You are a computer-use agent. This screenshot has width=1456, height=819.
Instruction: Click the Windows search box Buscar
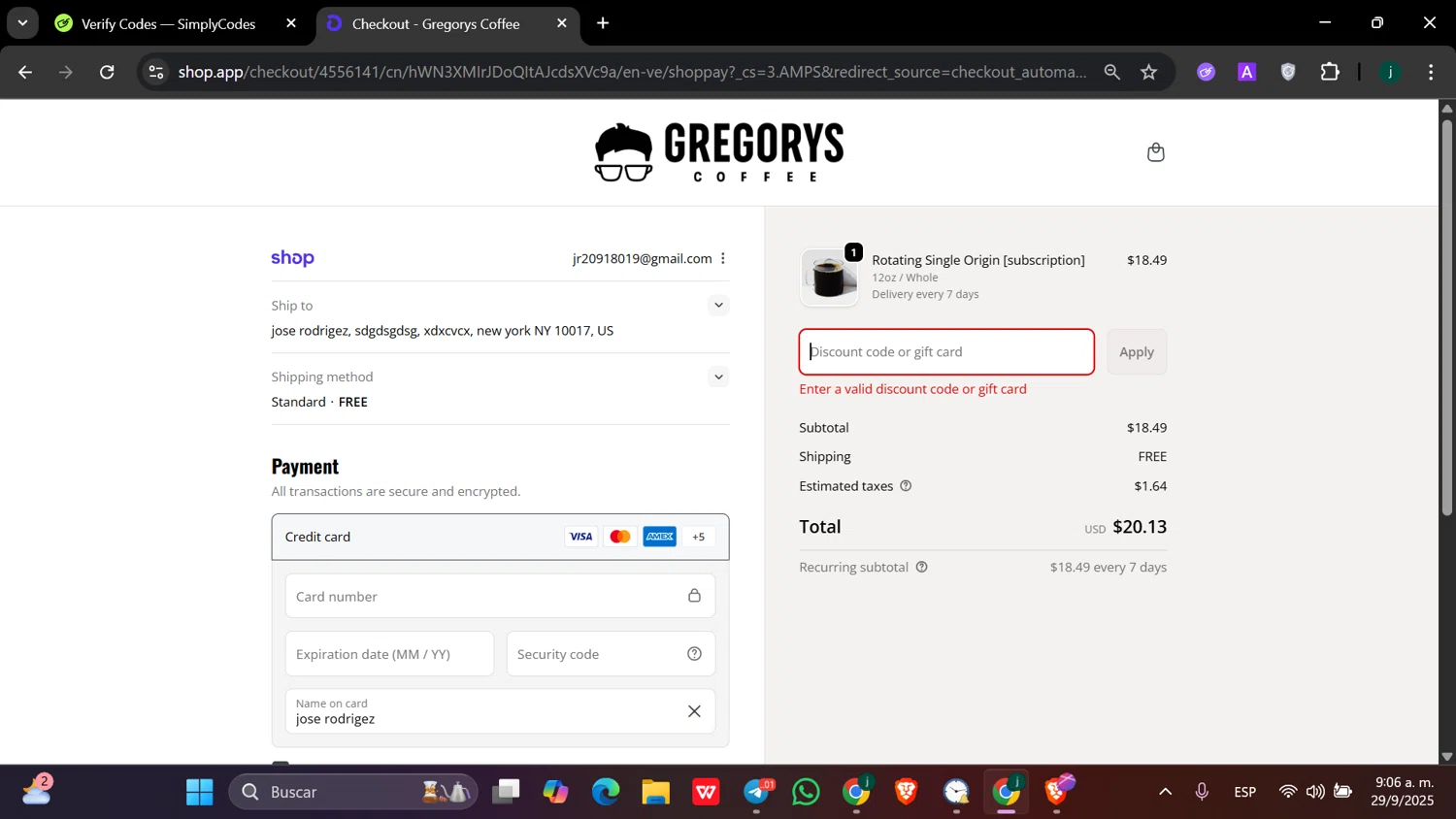353,792
